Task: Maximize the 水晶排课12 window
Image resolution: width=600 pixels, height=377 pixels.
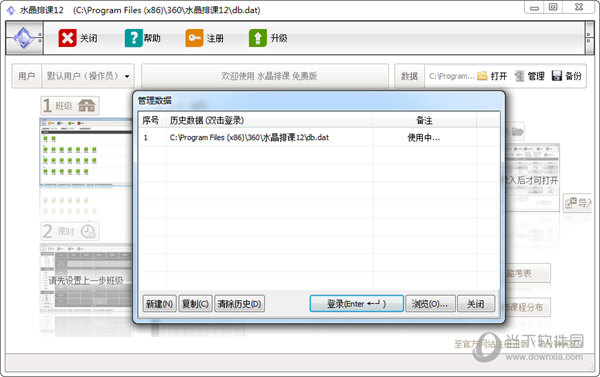Action: click(x=553, y=8)
